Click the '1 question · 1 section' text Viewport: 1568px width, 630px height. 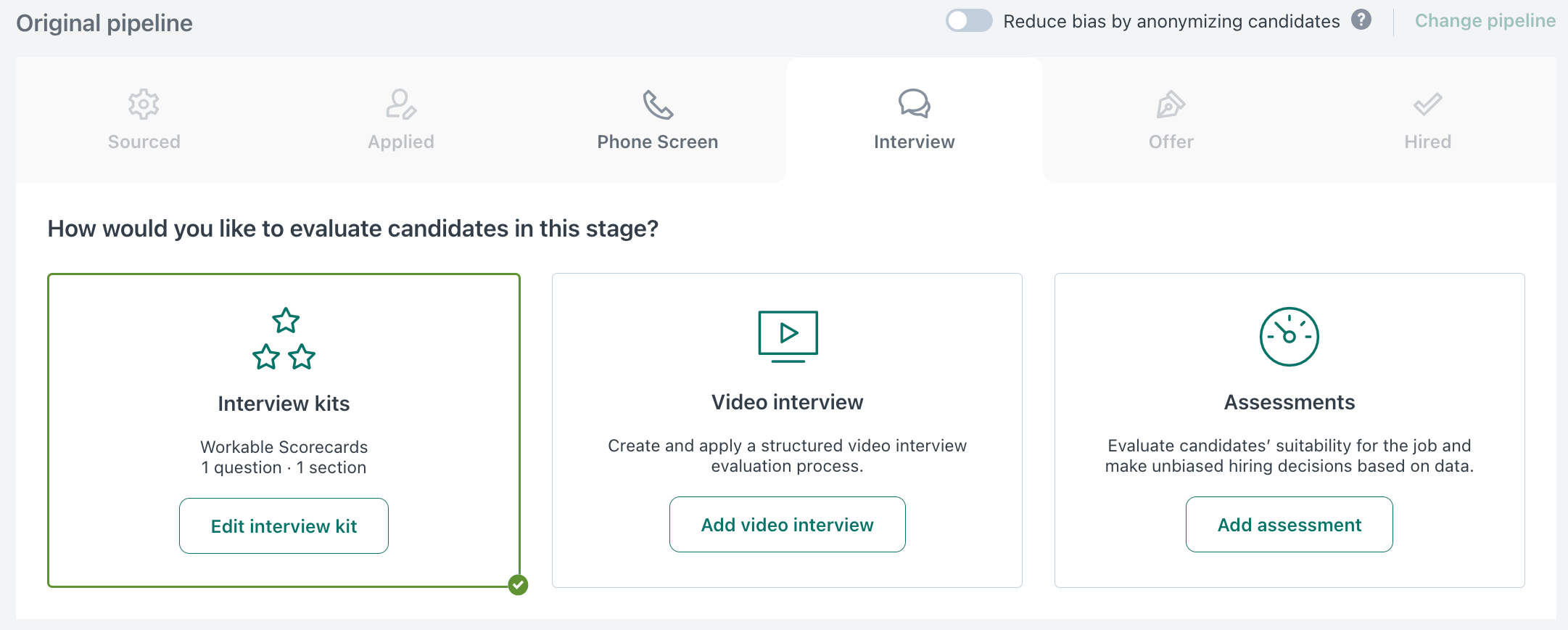click(x=284, y=467)
